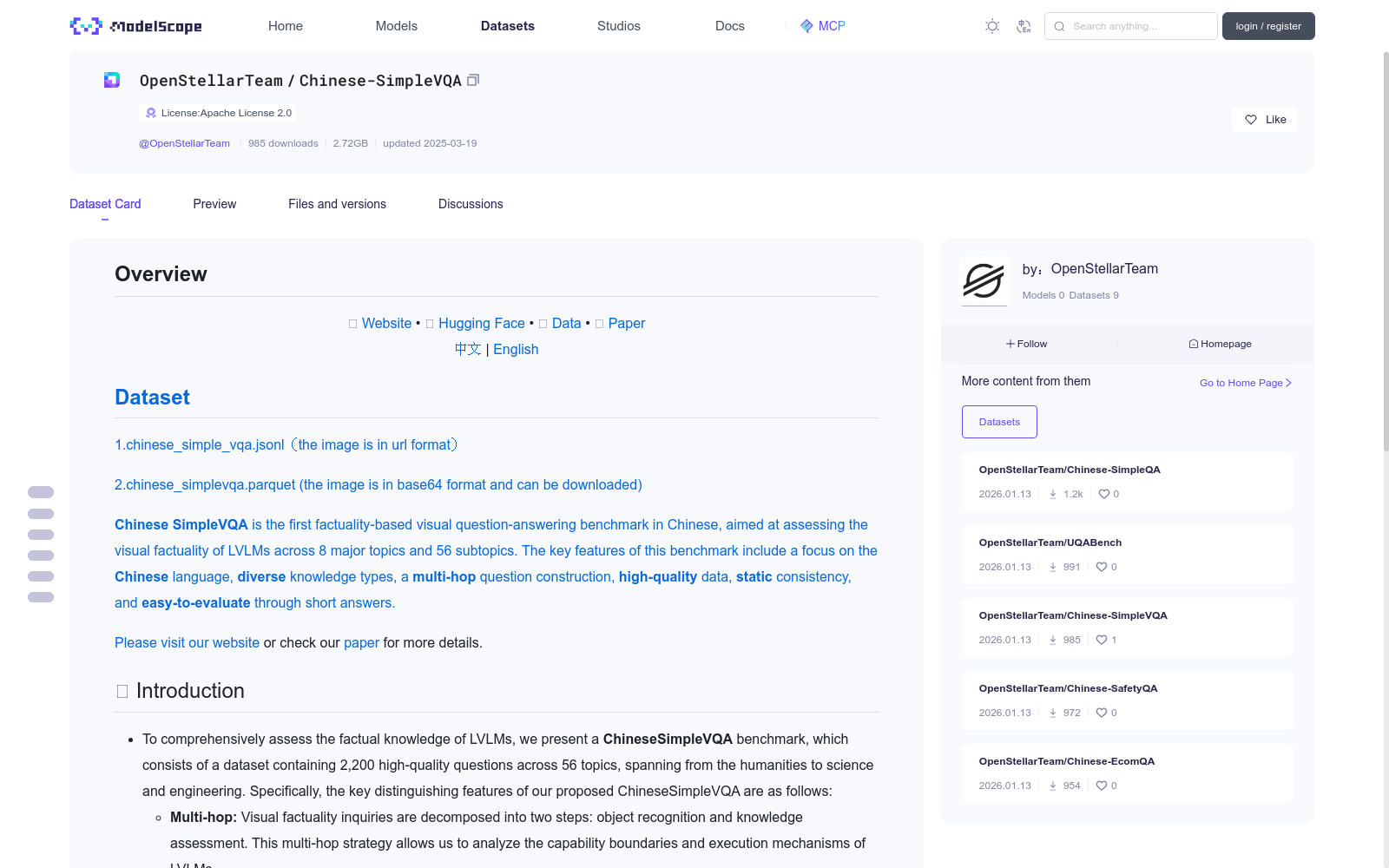Open the @OpenStellarTeam author link
Viewport: 1389px width, 868px height.
(x=185, y=143)
